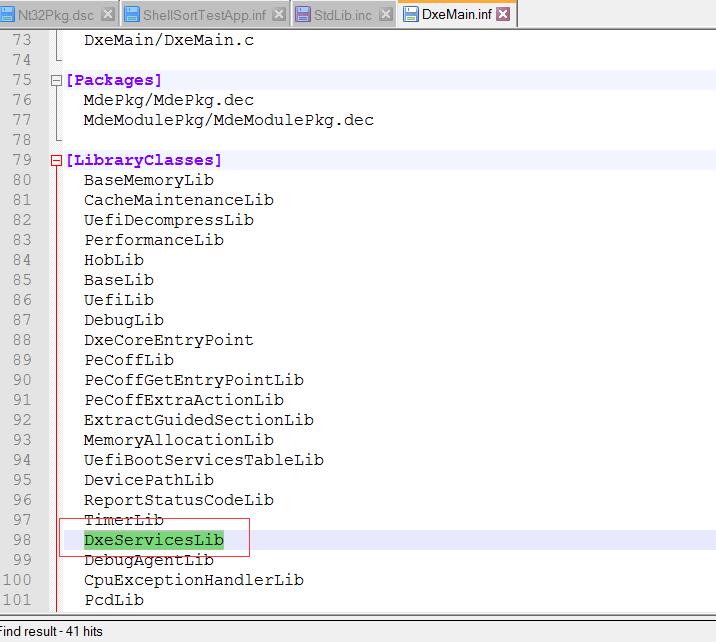This screenshot has height=642, width=716.
Task: Click the TimerLib entry
Action: (124, 520)
